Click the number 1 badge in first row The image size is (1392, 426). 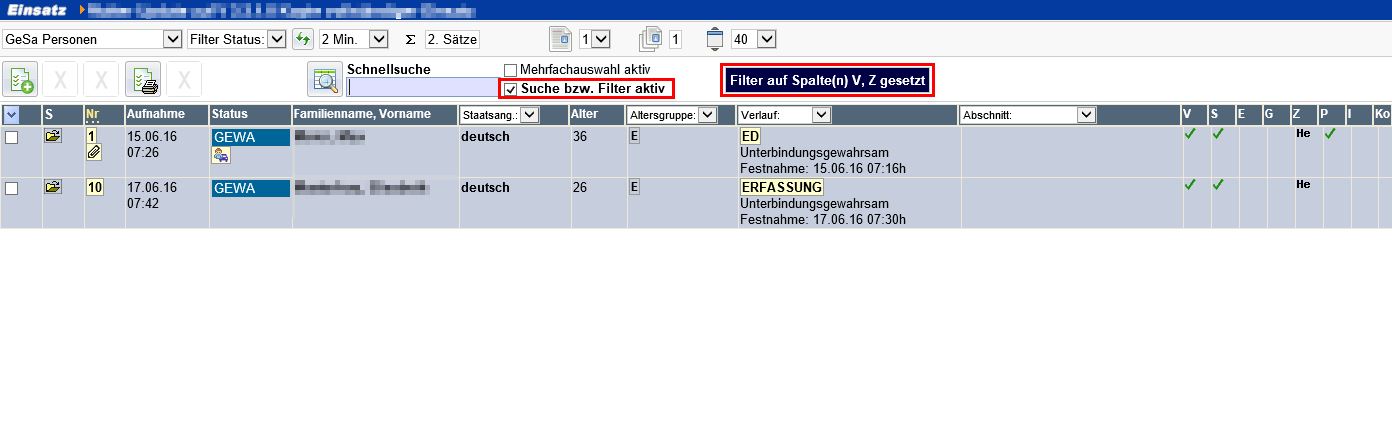[x=92, y=135]
